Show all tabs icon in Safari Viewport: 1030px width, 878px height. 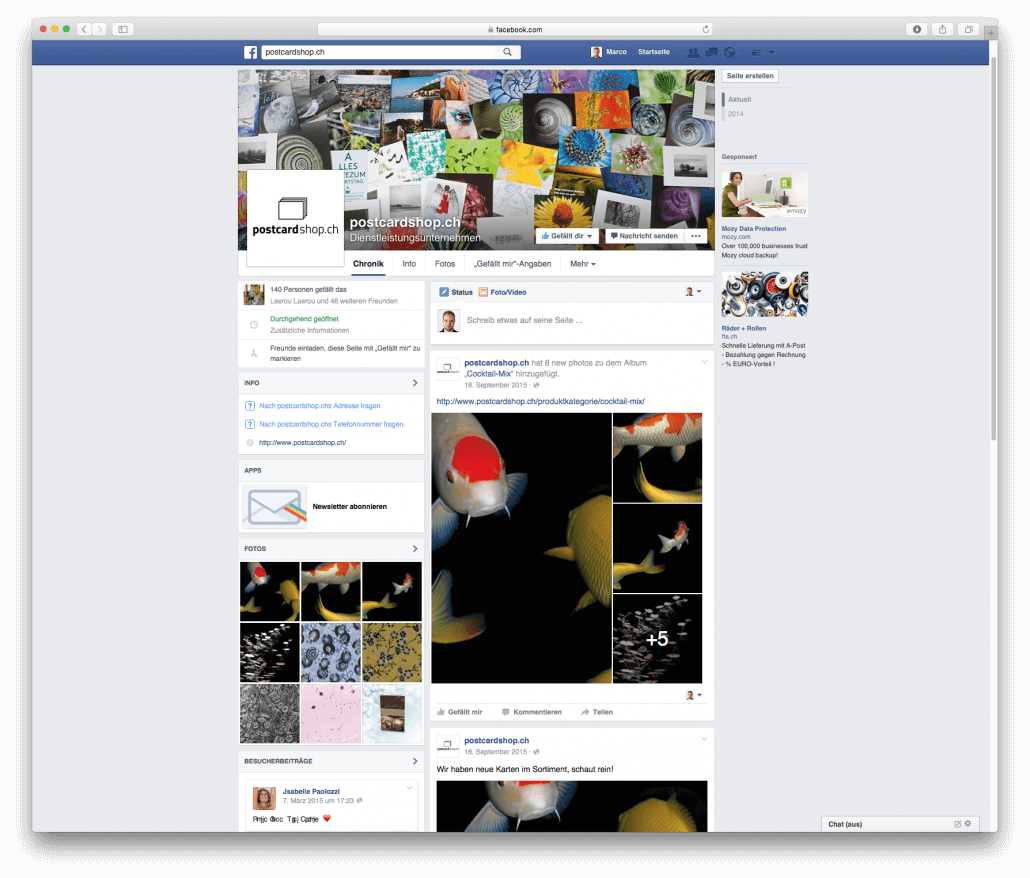[969, 29]
